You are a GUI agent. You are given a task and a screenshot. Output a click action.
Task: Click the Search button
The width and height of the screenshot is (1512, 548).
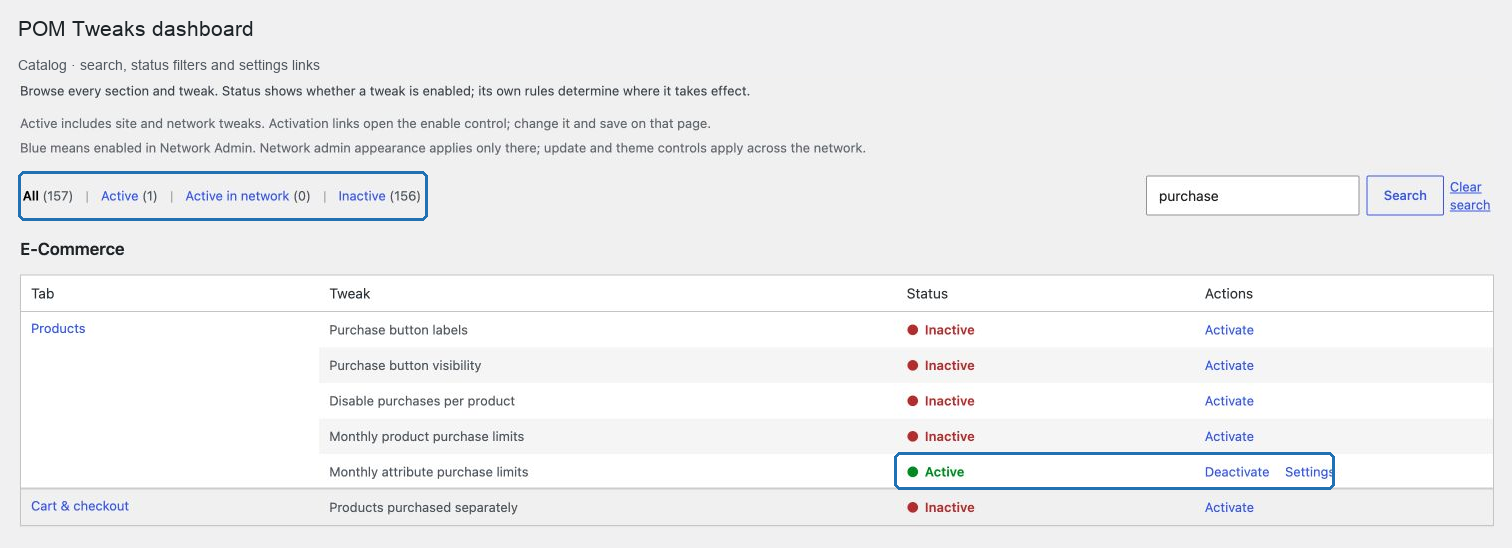coord(1405,196)
